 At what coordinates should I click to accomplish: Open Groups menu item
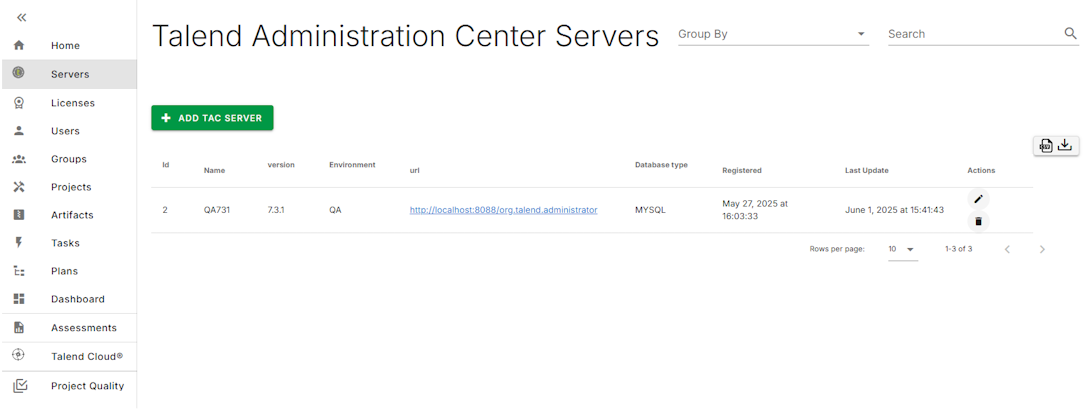coord(68,159)
